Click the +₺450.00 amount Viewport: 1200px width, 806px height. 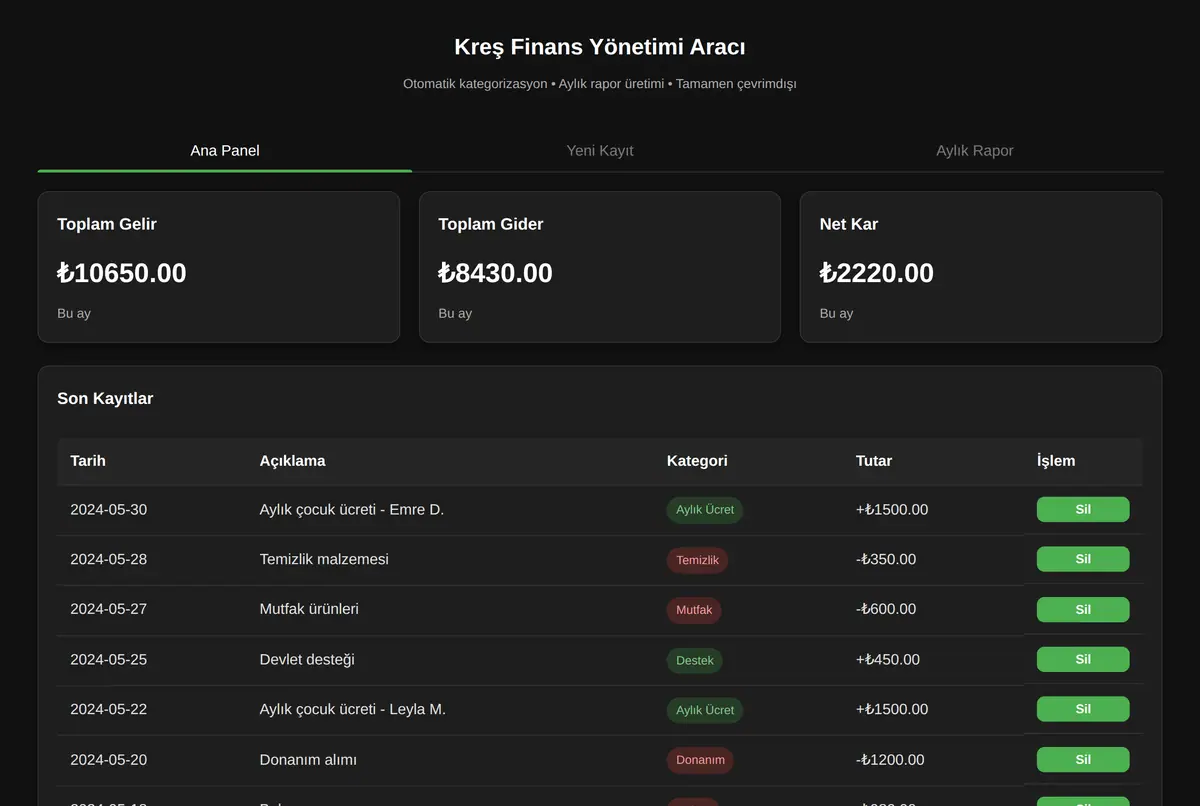click(888, 659)
